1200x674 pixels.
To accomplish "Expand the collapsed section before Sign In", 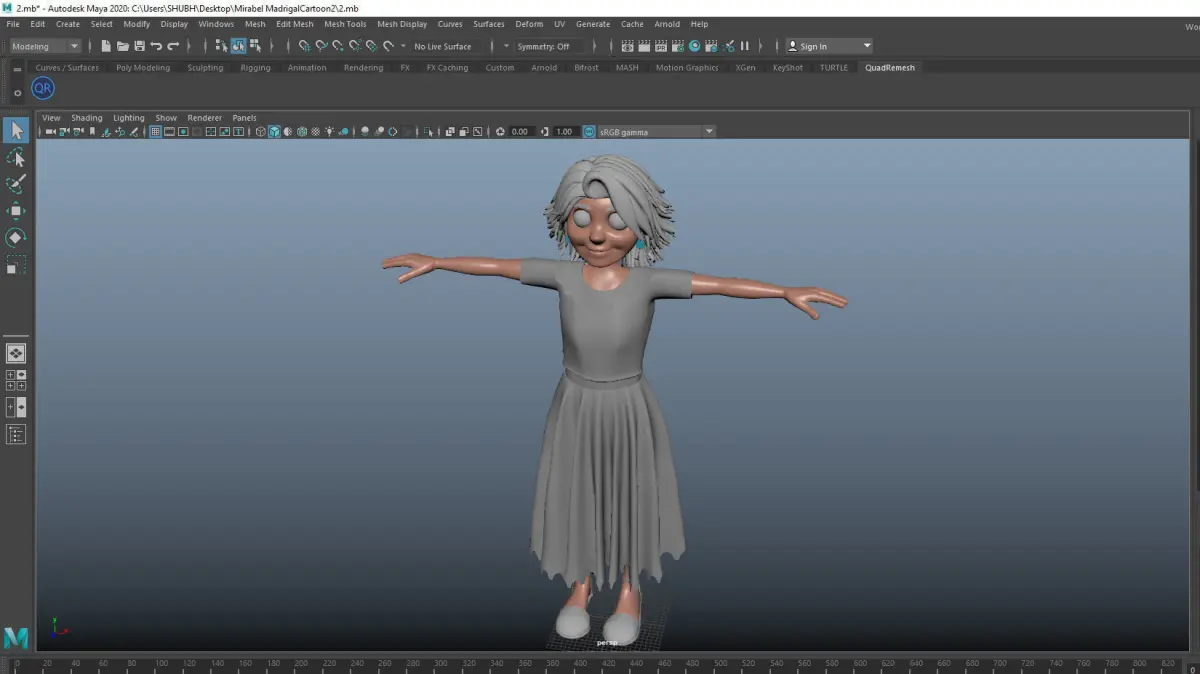I will pos(761,46).
